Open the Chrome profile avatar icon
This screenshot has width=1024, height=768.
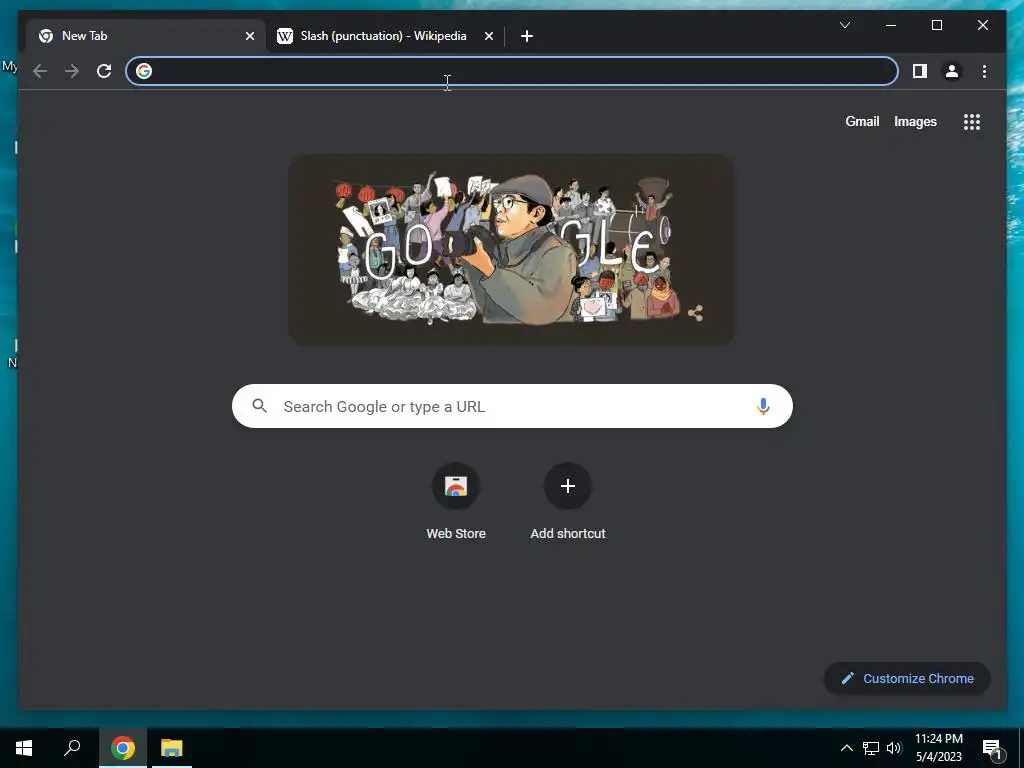(952, 71)
